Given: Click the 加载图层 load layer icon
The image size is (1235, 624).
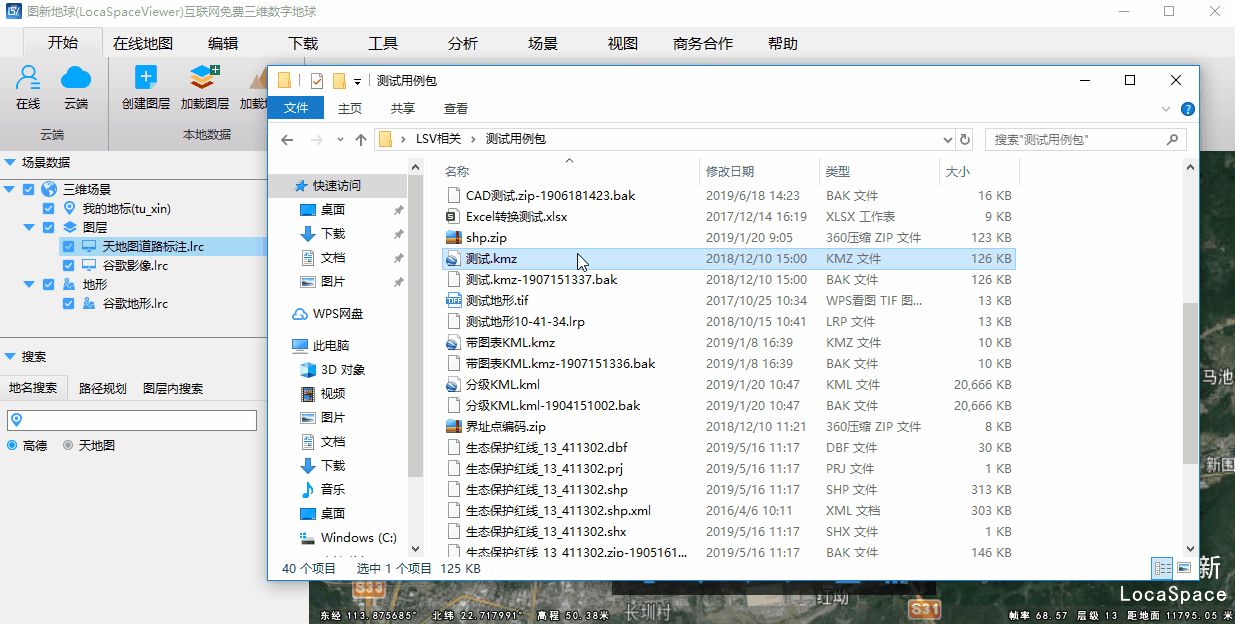Looking at the screenshot, I should point(204,80).
